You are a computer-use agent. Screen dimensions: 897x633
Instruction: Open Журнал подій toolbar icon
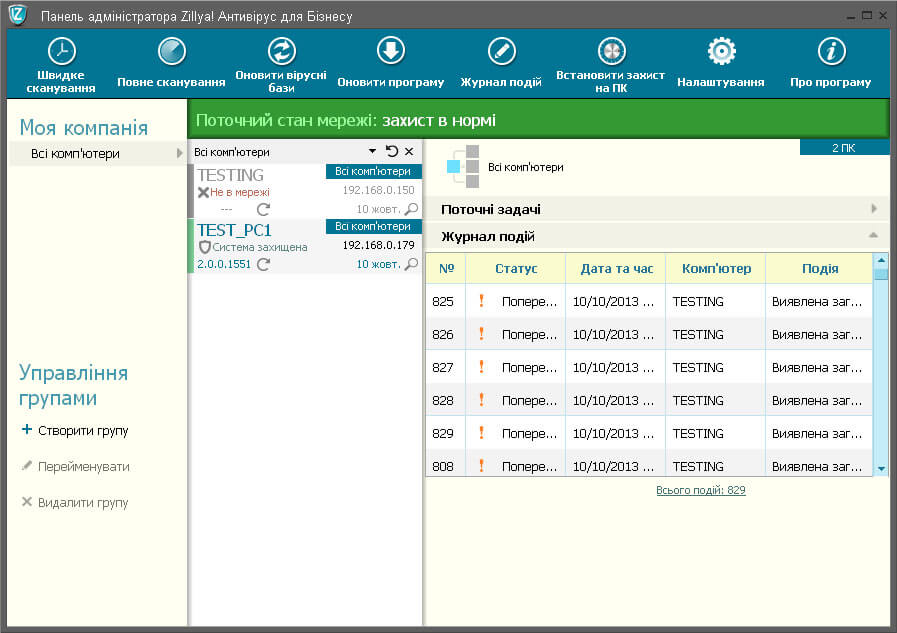pos(502,51)
